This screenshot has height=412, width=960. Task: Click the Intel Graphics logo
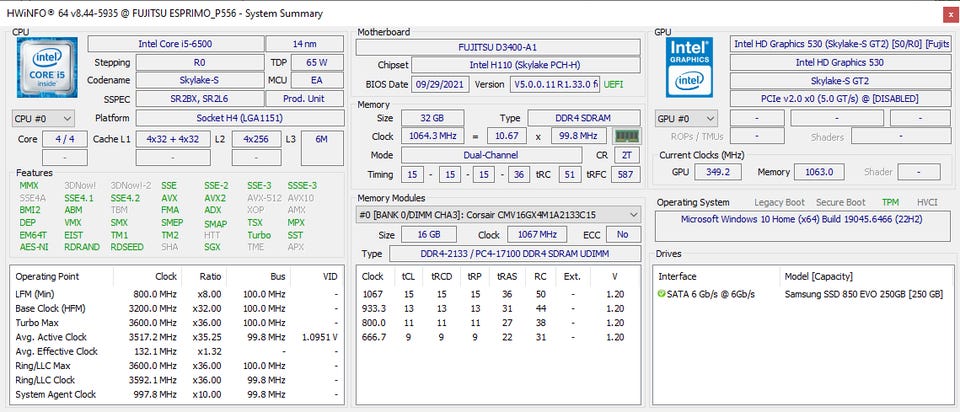point(689,67)
